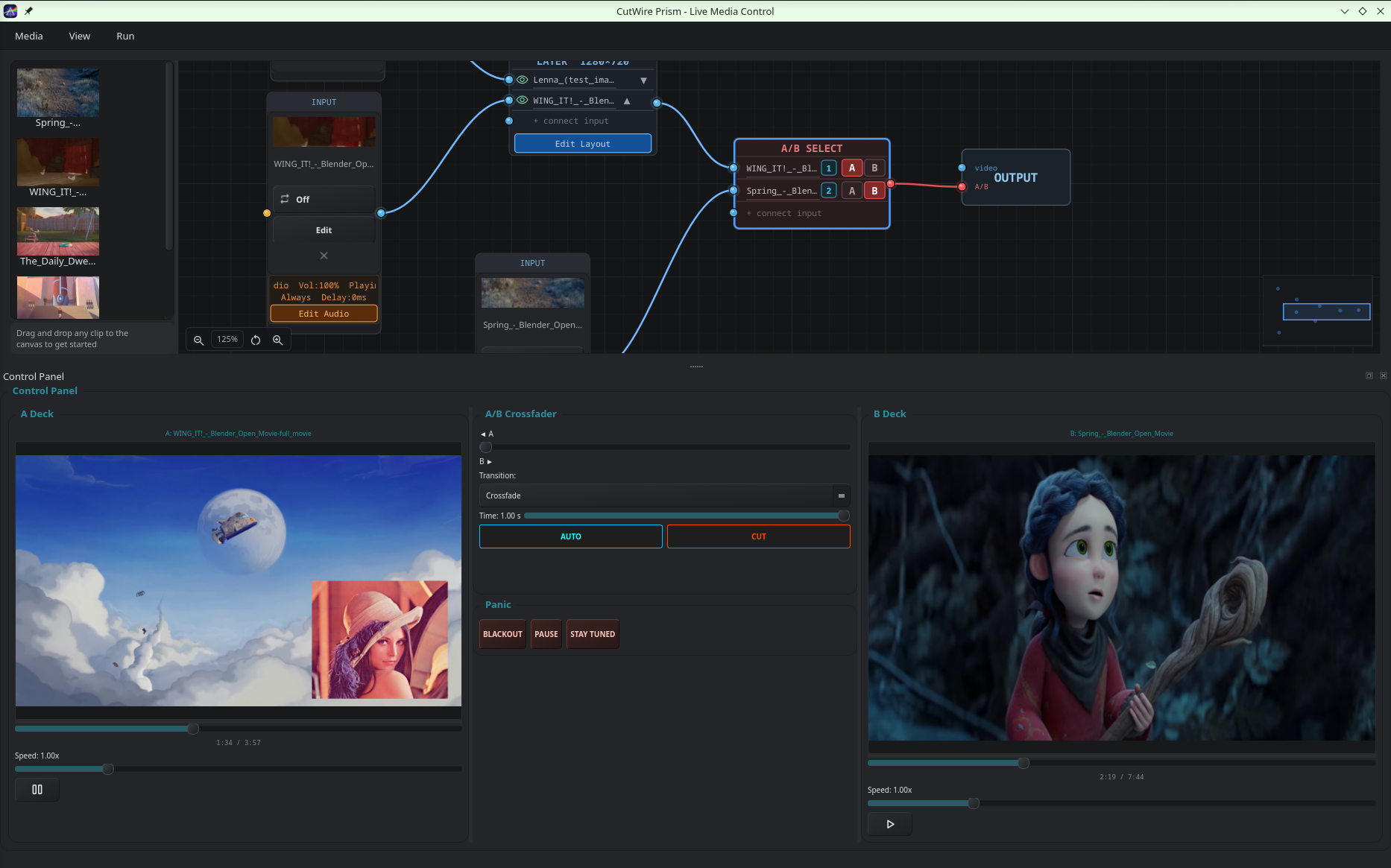Select The_Daily_Dwe clip thumbnail
Viewport: 1391px width, 868px height.
(x=58, y=231)
